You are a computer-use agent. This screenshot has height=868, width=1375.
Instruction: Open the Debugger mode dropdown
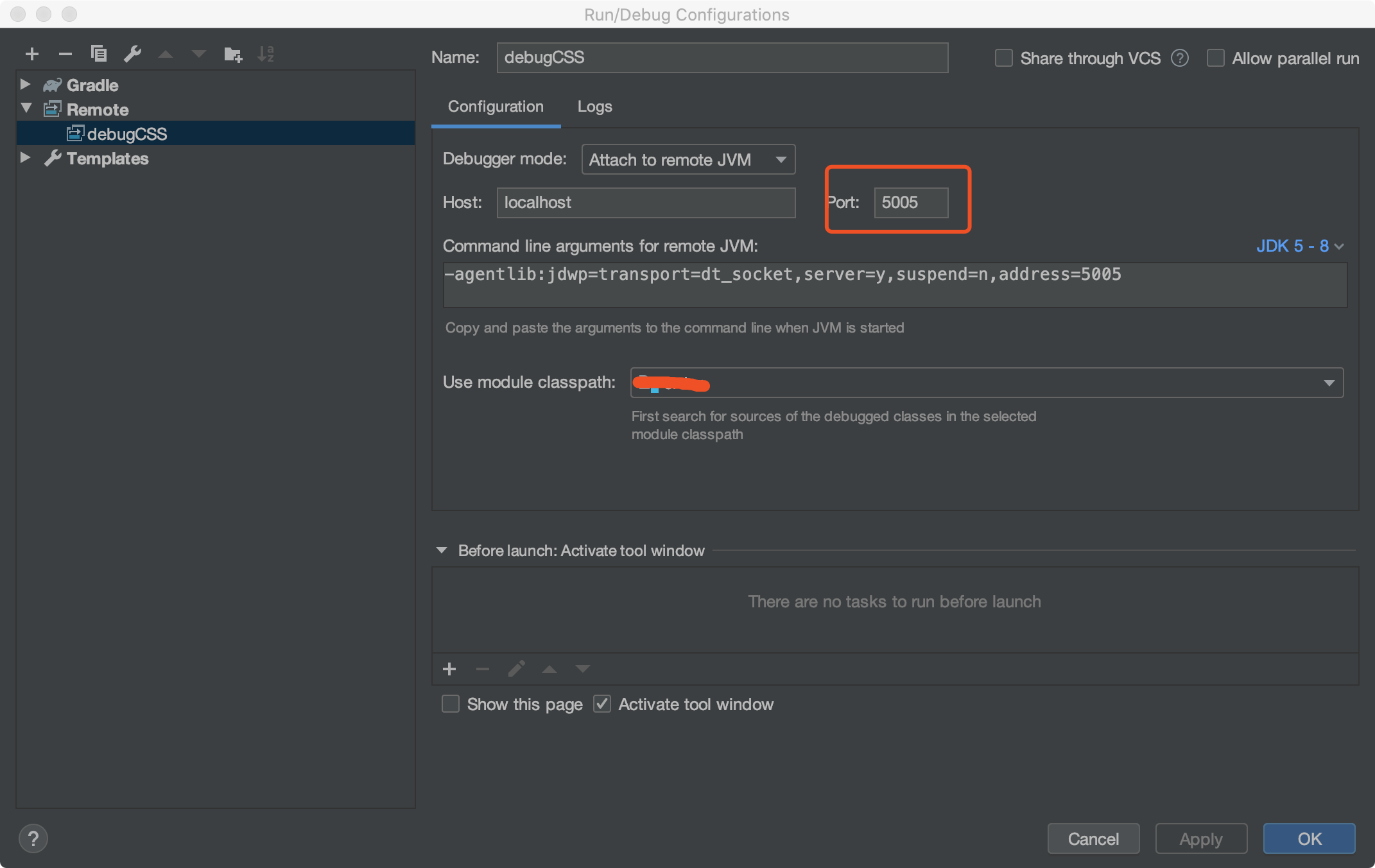688,159
